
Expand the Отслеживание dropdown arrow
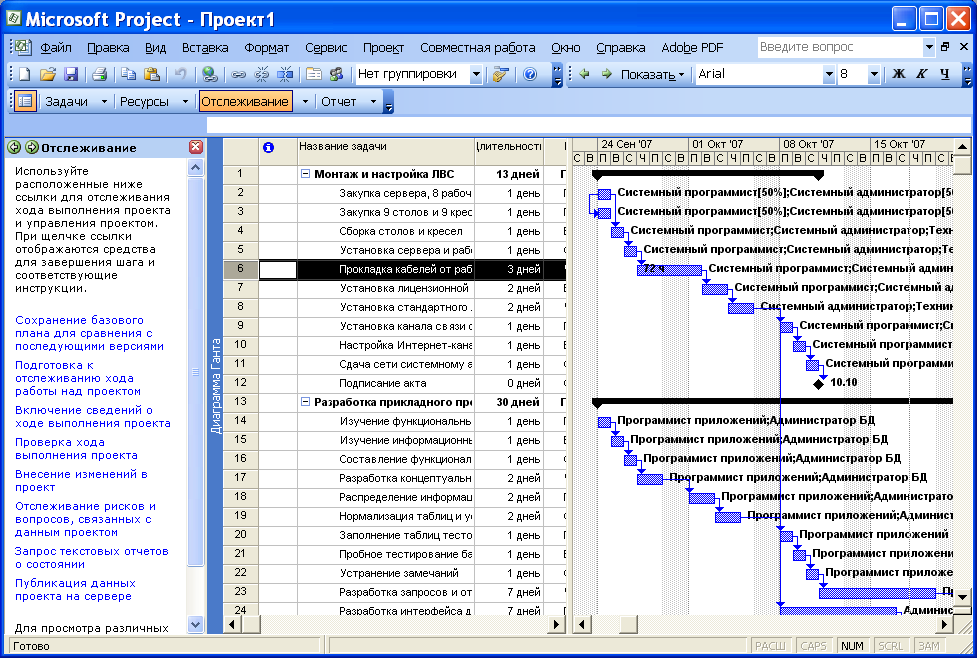pos(305,102)
